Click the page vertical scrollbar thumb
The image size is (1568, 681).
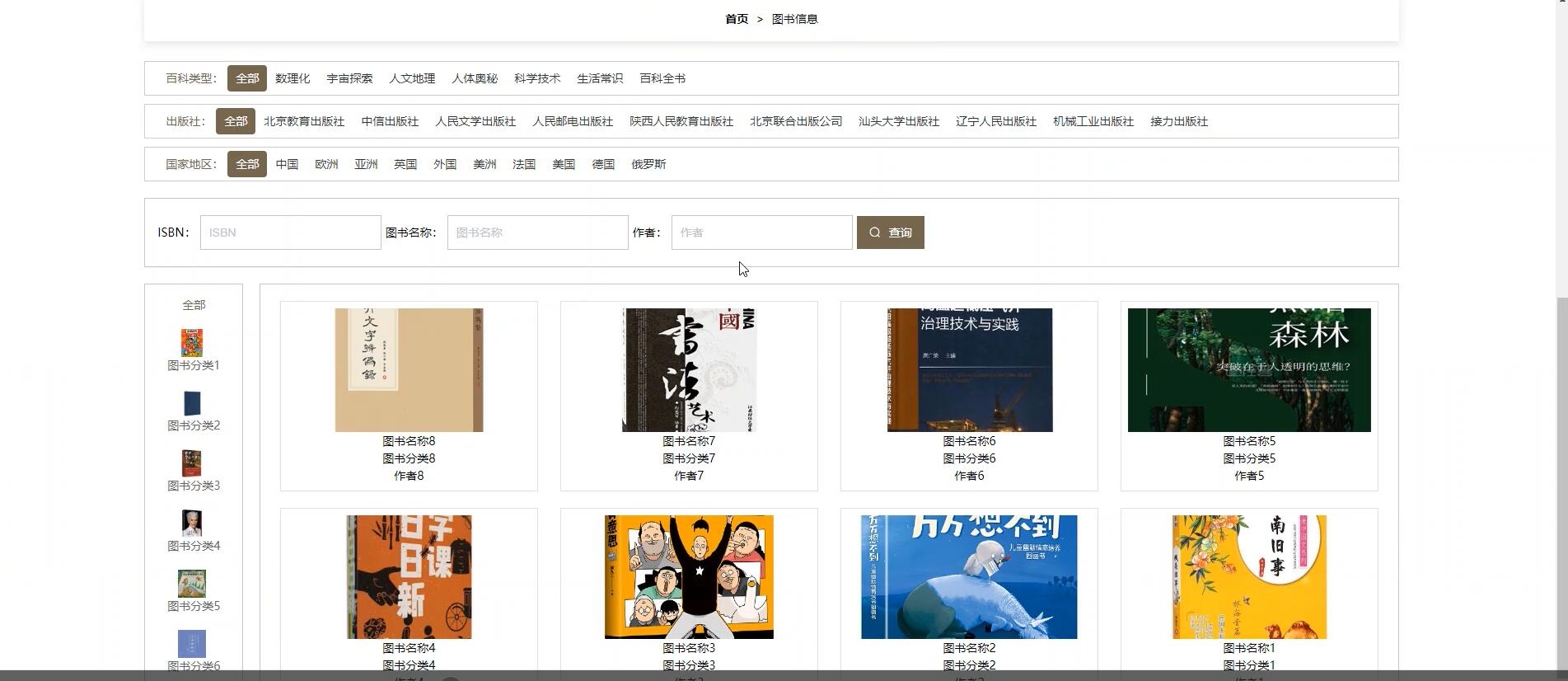click(1562, 486)
